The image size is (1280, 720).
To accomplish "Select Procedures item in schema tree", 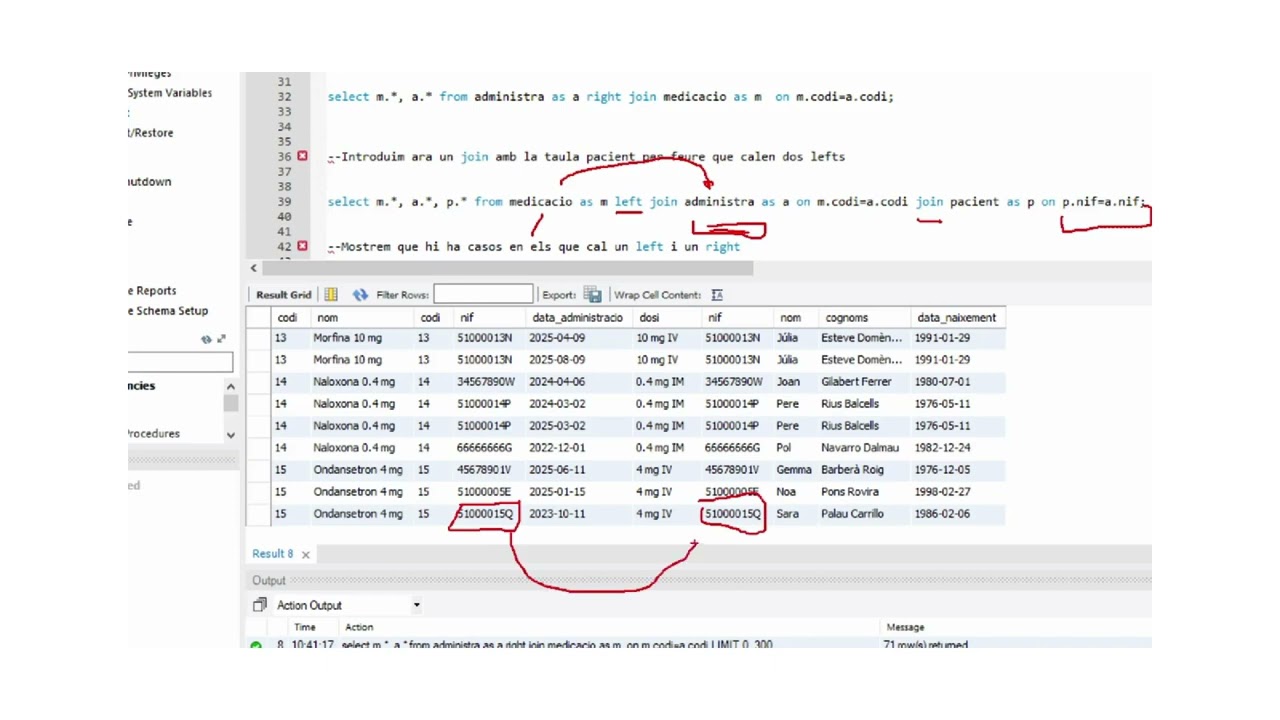I will (x=154, y=434).
